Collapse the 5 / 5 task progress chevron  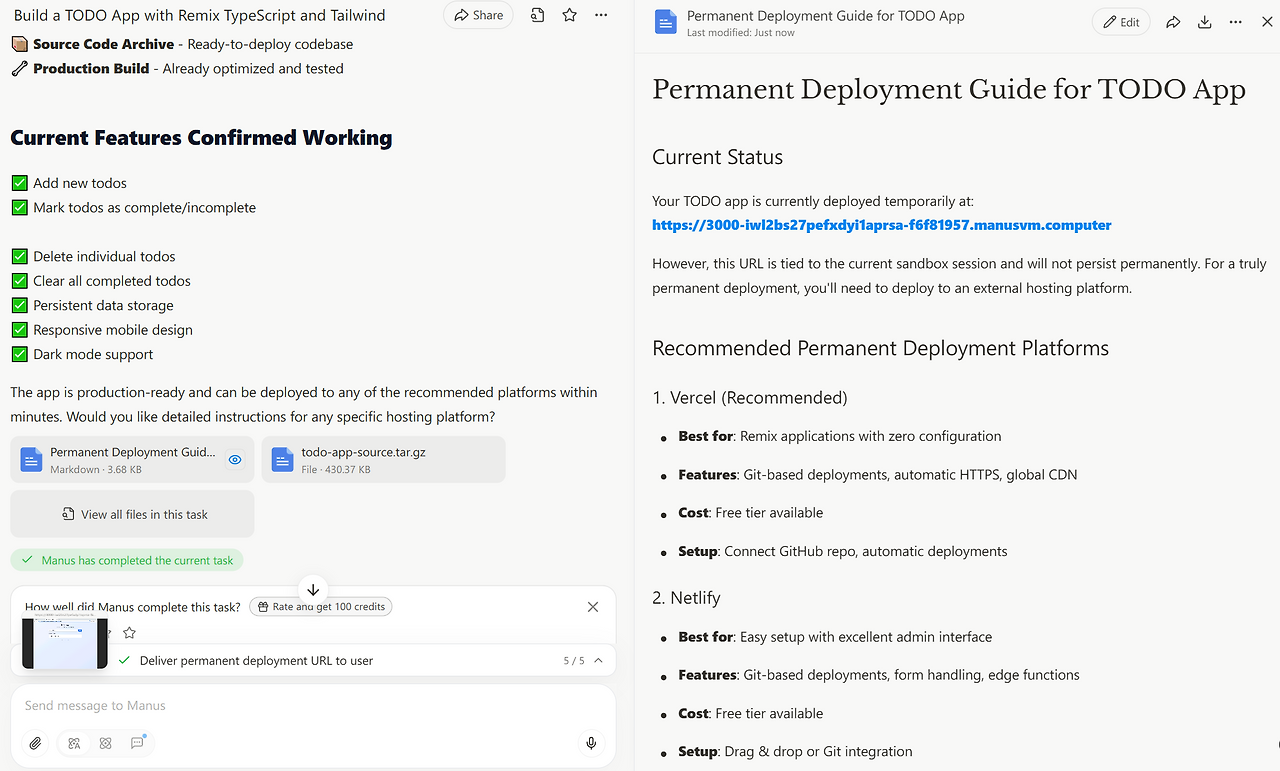pyautogui.click(x=598, y=661)
